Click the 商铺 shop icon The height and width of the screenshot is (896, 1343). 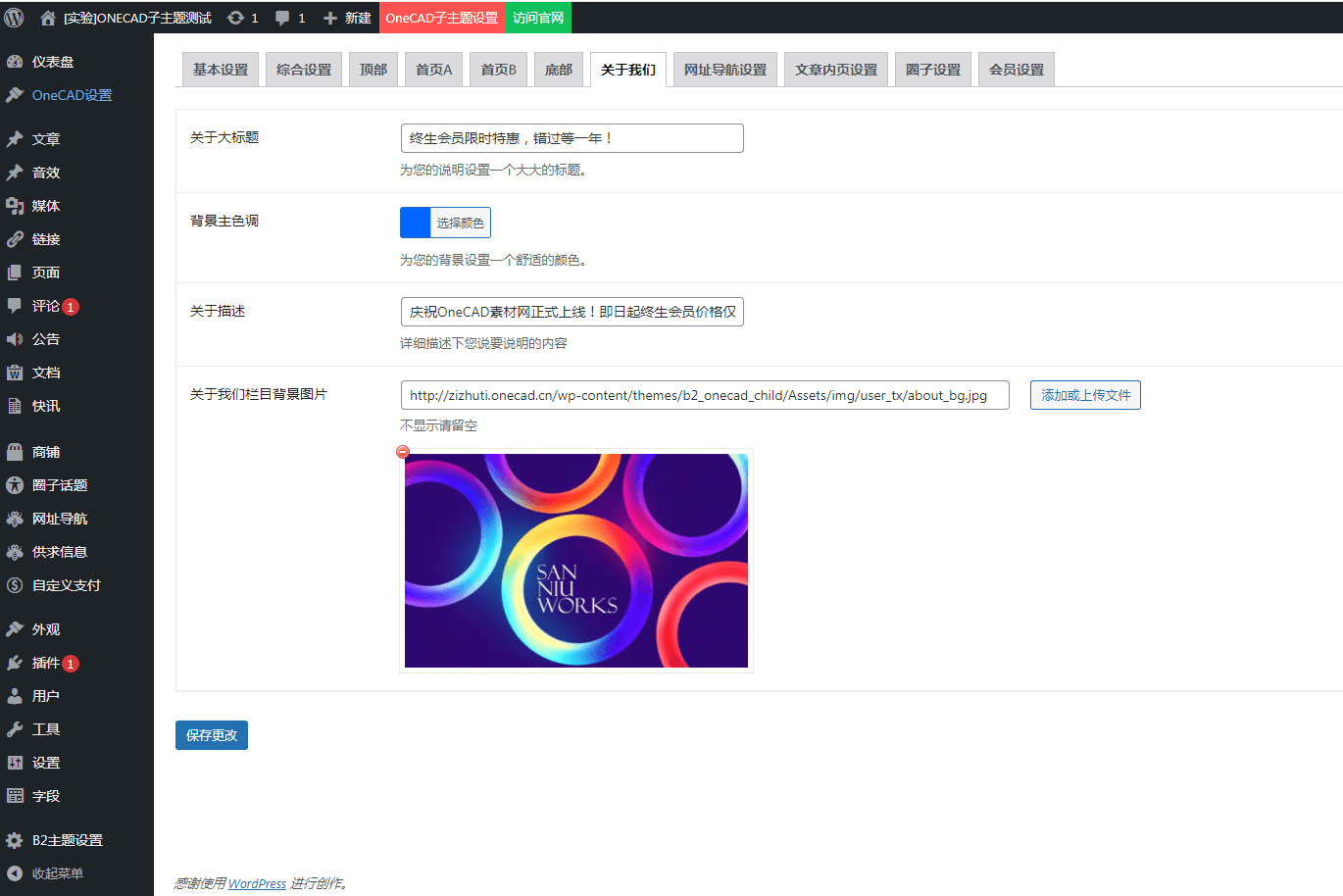[x=15, y=452]
